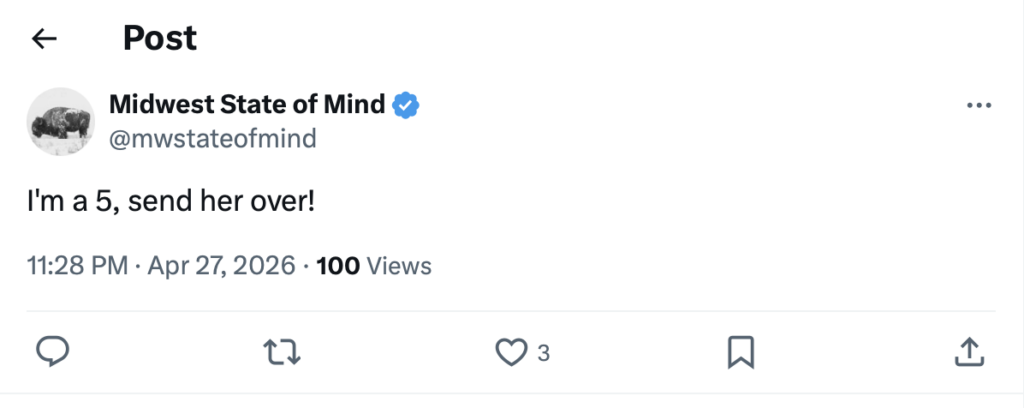Like the post with the heart icon
Screen dimensions: 1024x408
[511, 351]
